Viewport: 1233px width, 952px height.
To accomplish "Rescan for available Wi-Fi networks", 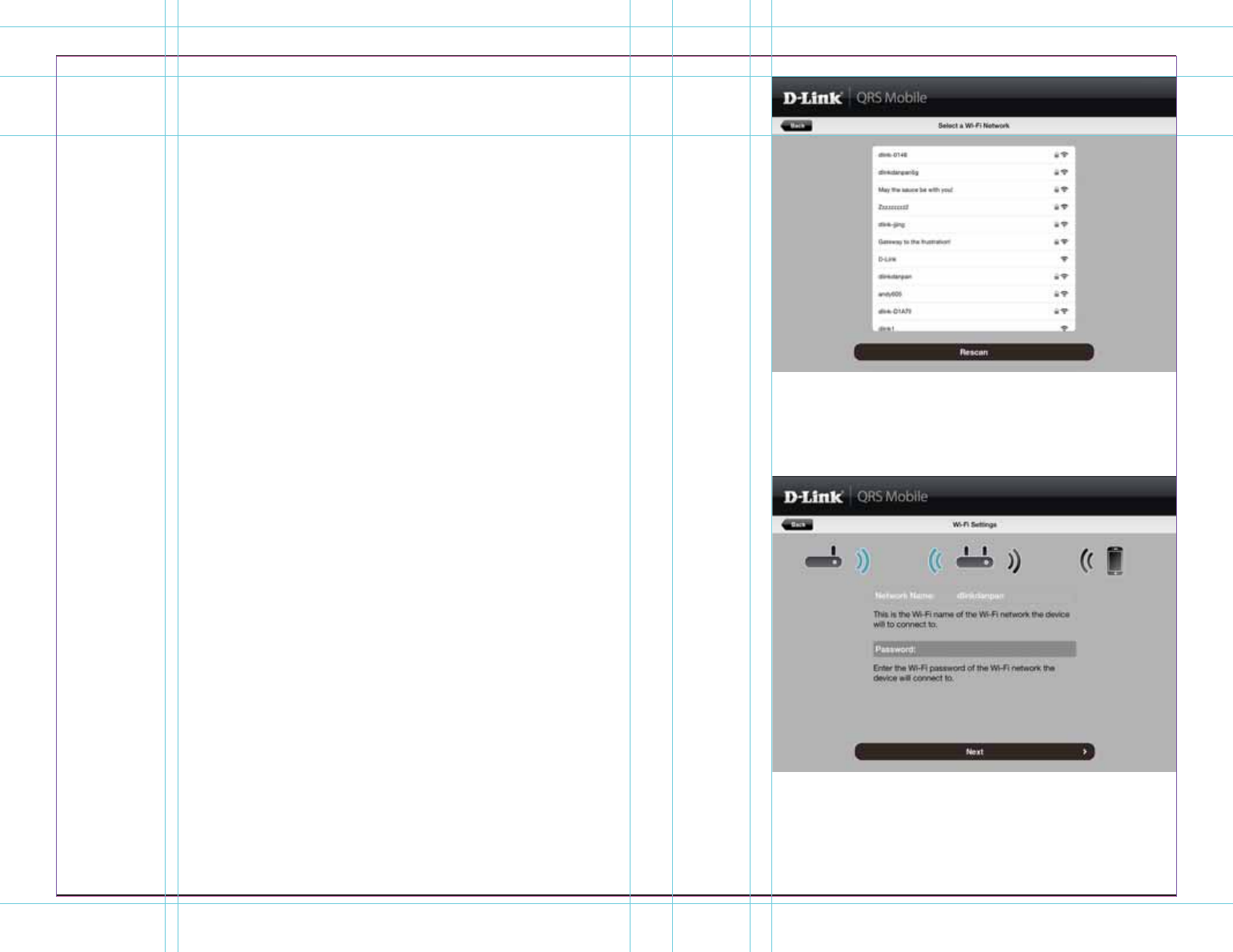I will (x=974, y=352).
